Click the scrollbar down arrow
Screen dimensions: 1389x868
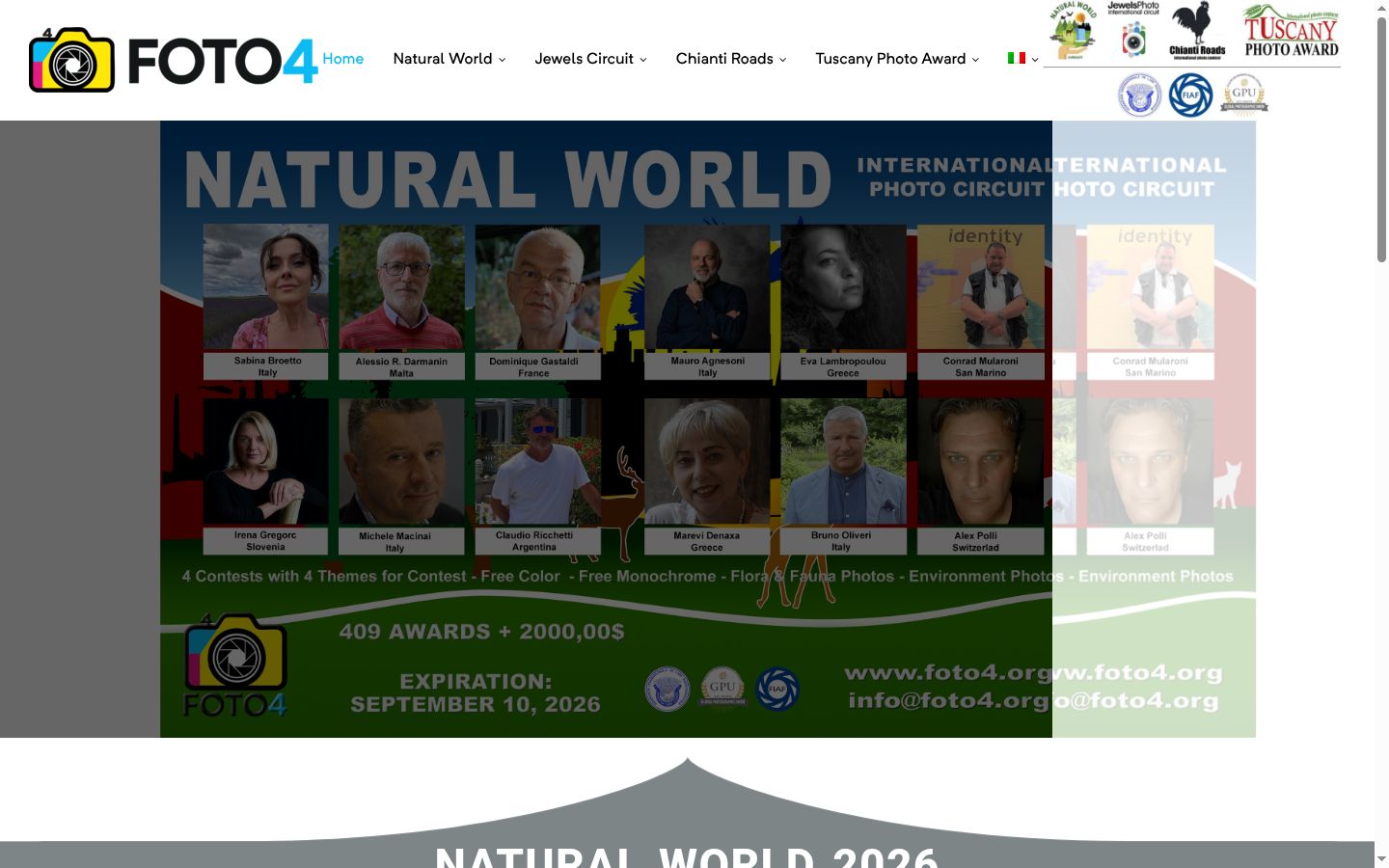pyautogui.click(x=1381, y=858)
